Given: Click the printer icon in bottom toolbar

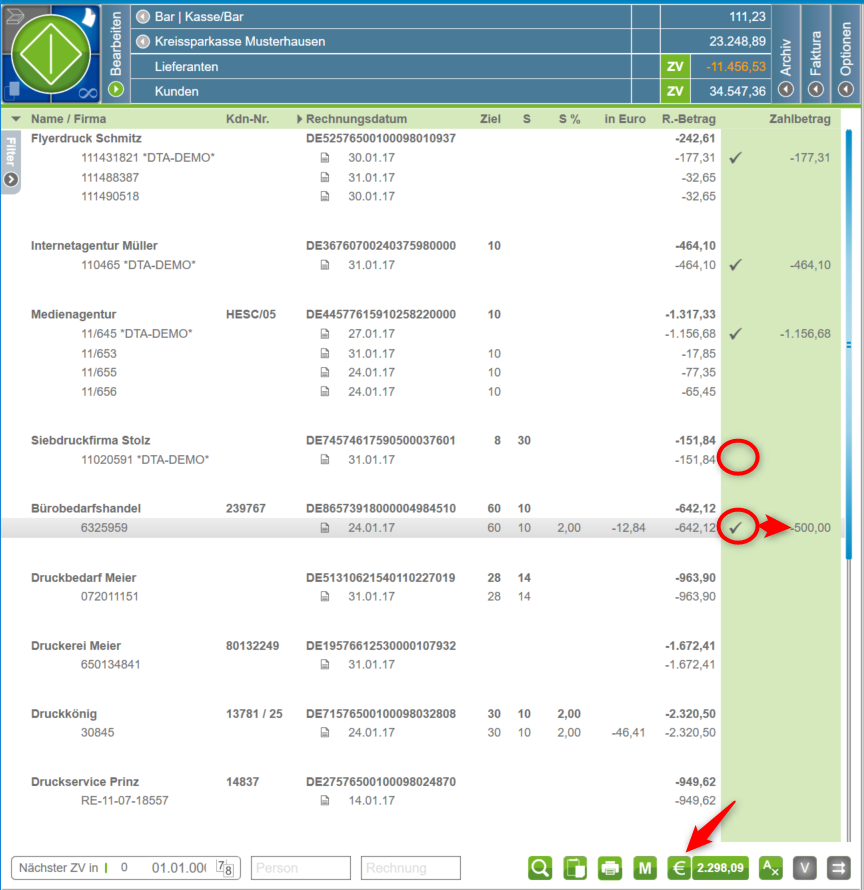Looking at the screenshot, I should pos(609,868).
